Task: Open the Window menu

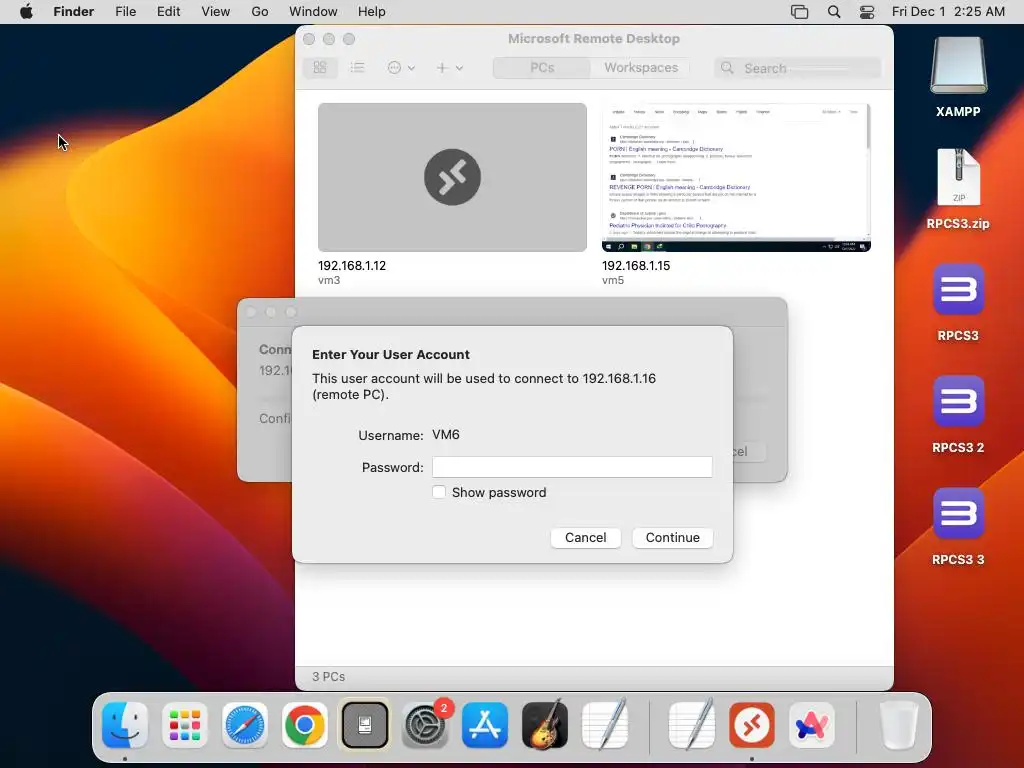Action: pos(313,12)
